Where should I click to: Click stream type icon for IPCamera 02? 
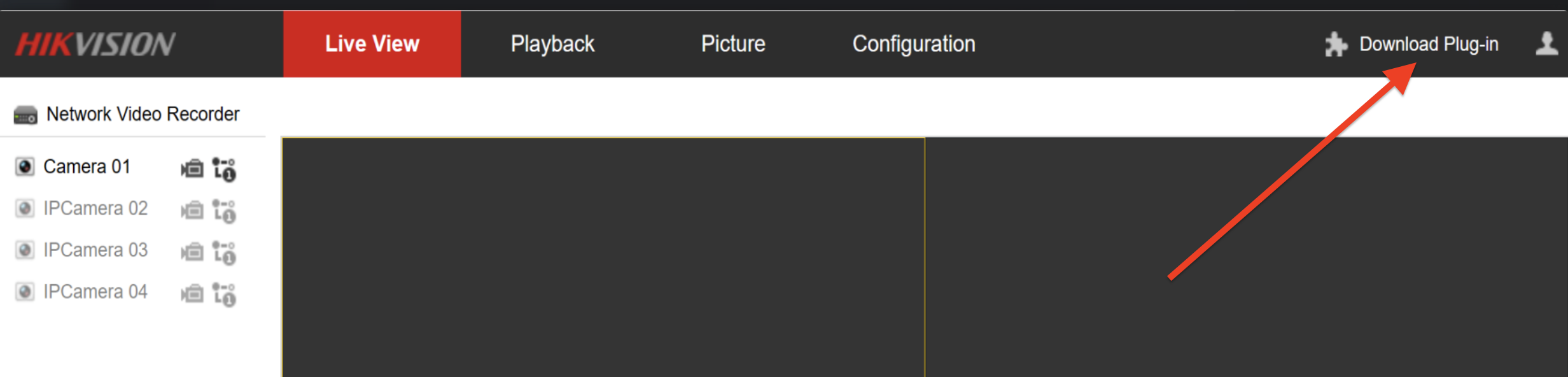point(224,211)
